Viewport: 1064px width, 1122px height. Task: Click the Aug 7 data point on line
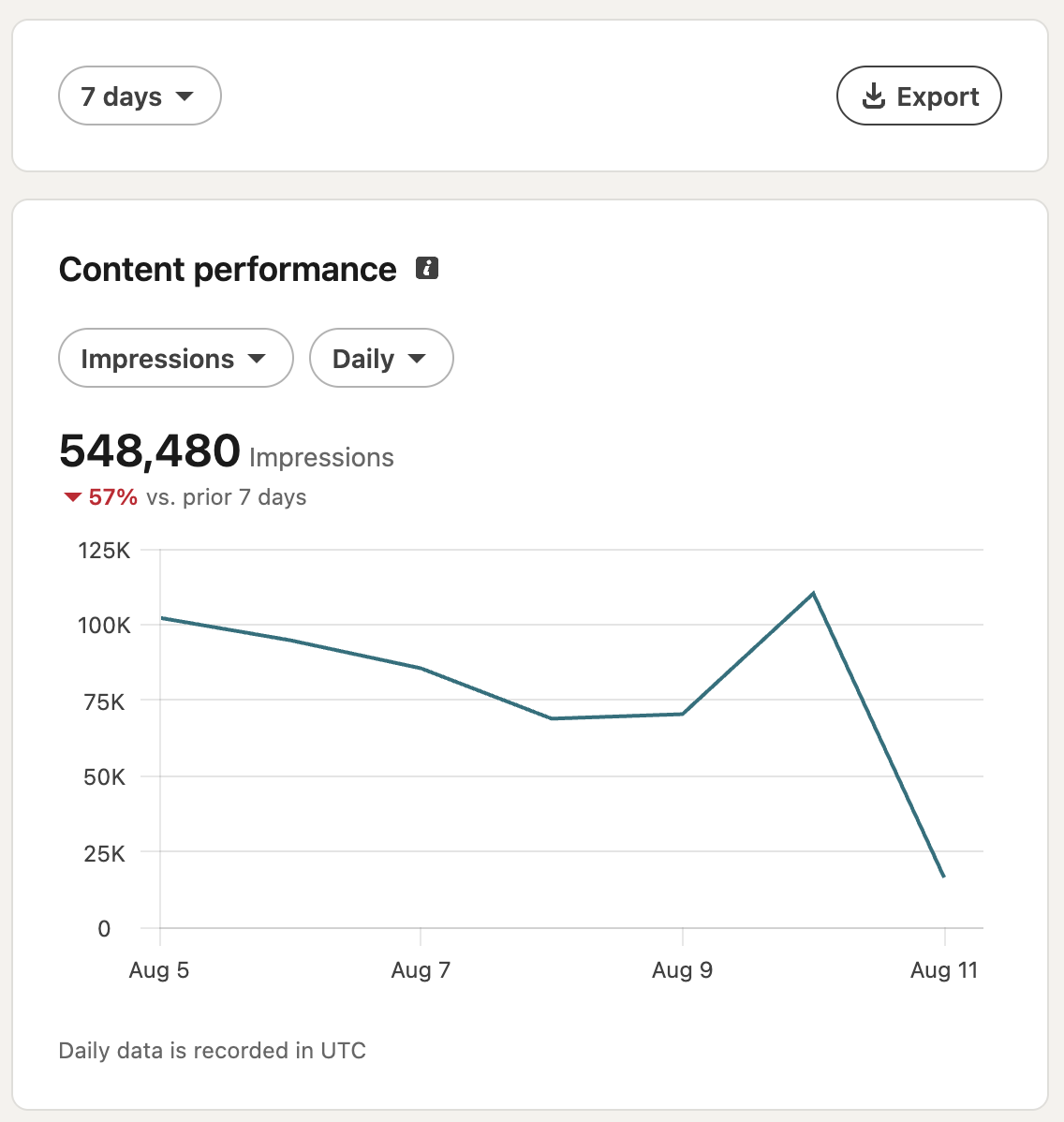(x=421, y=669)
